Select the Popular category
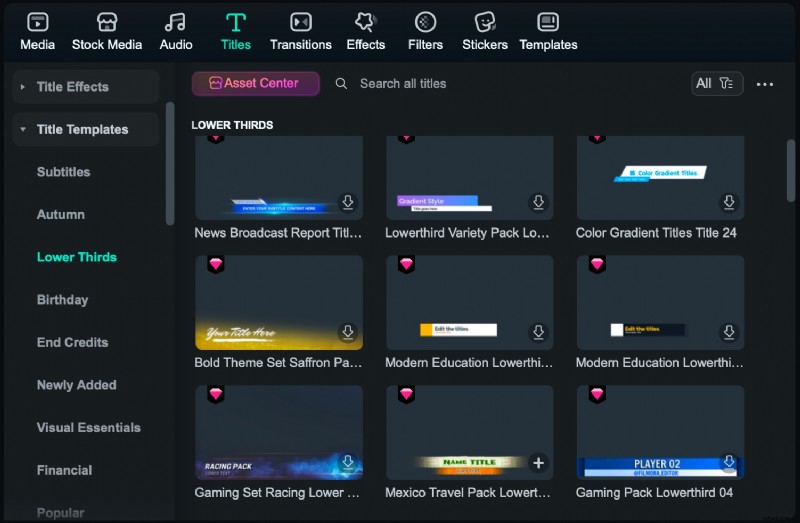 click(x=60, y=513)
